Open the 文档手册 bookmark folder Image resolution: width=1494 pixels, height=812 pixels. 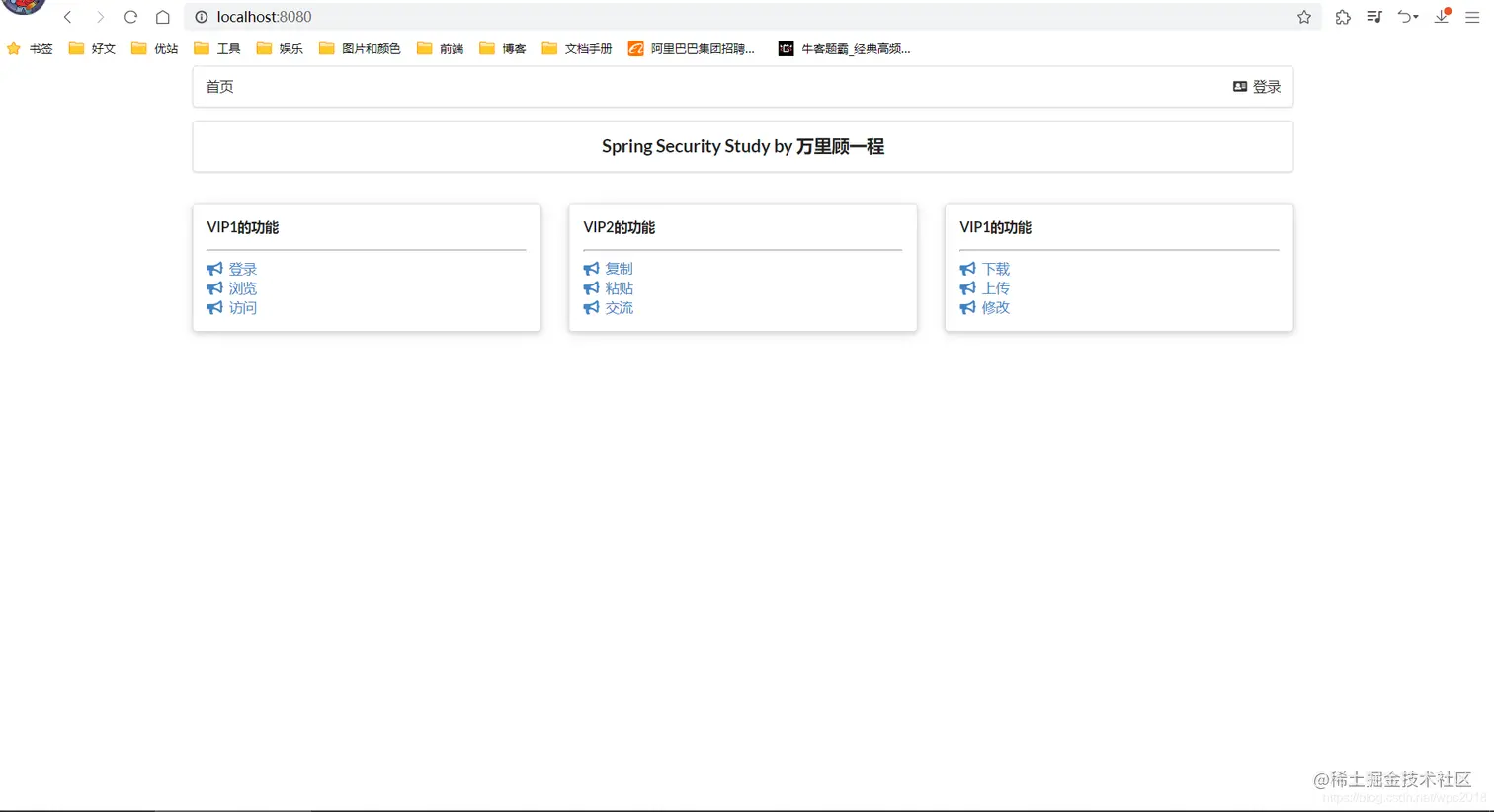(x=577, y=48)
